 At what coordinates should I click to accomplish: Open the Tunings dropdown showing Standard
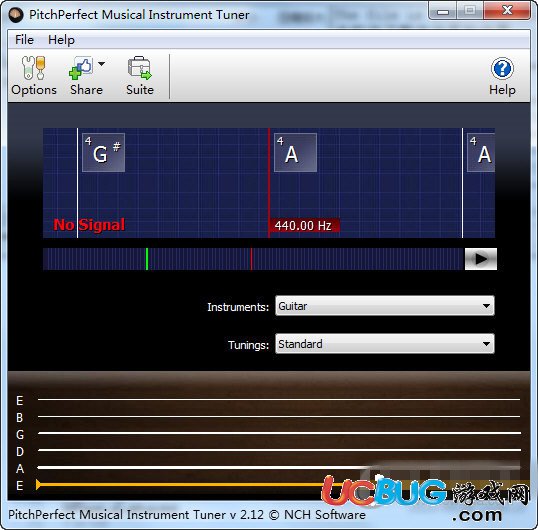tap(385, 344)
